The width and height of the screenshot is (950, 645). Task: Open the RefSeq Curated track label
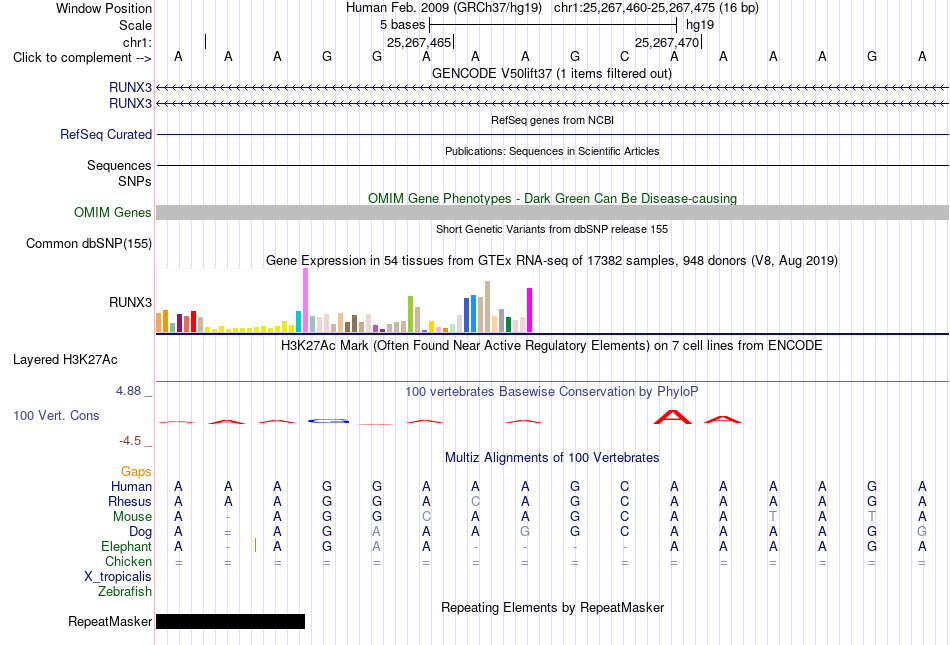105,134
